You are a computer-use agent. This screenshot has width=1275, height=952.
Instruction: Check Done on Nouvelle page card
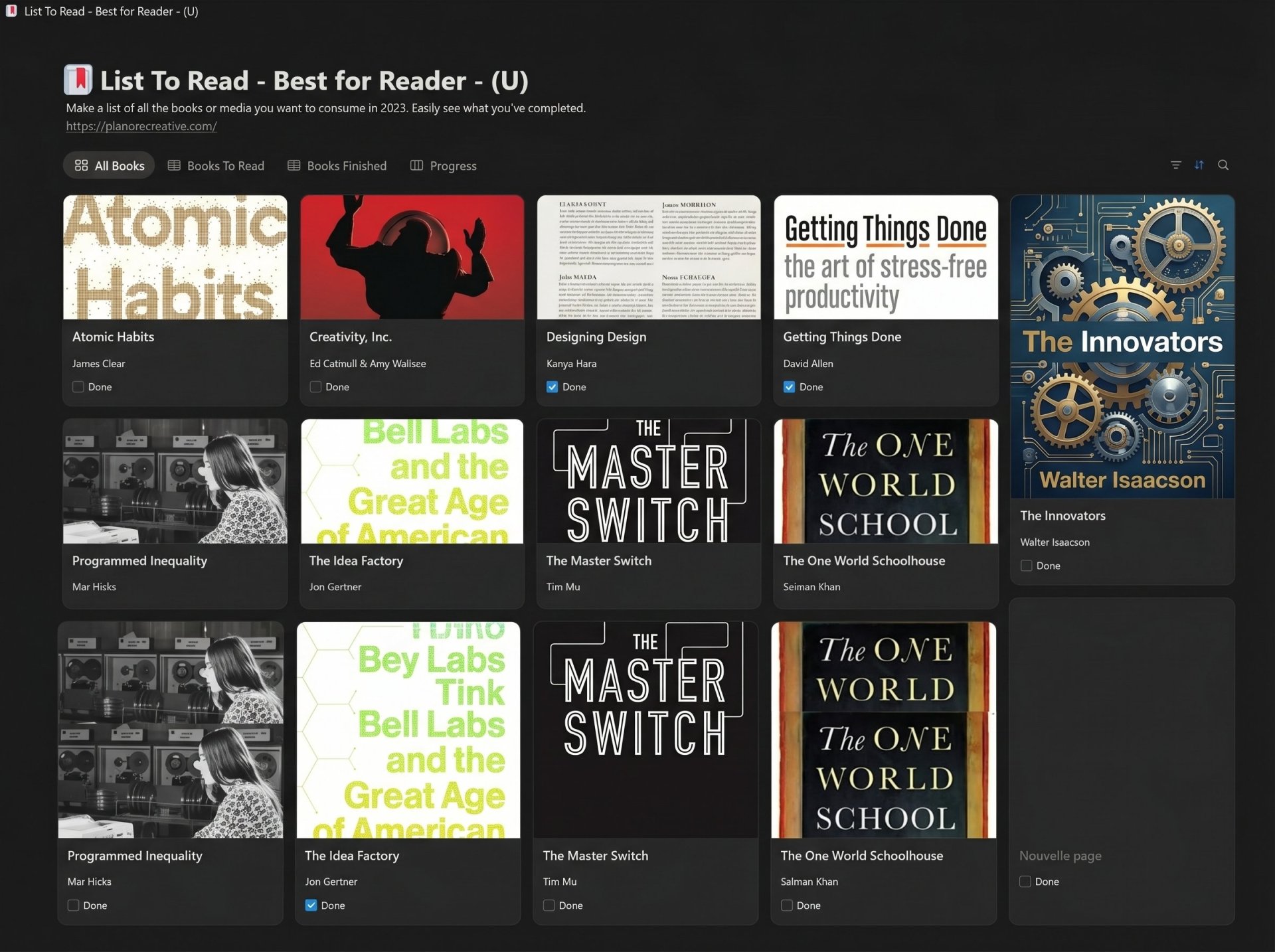tap(1025, 882)
